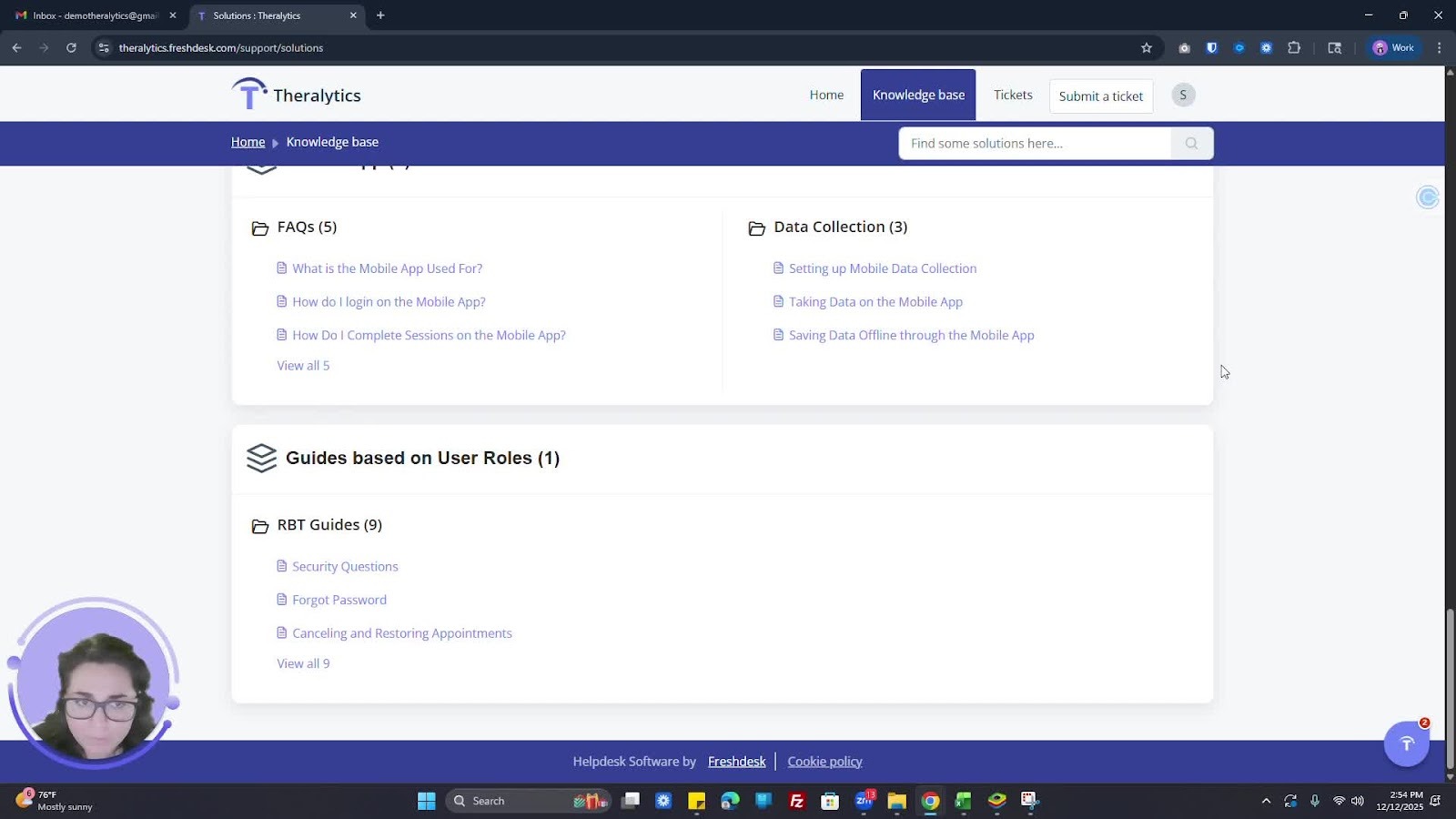Open the weather widget 76°F

pyautogui.click(x=53, y=801)
